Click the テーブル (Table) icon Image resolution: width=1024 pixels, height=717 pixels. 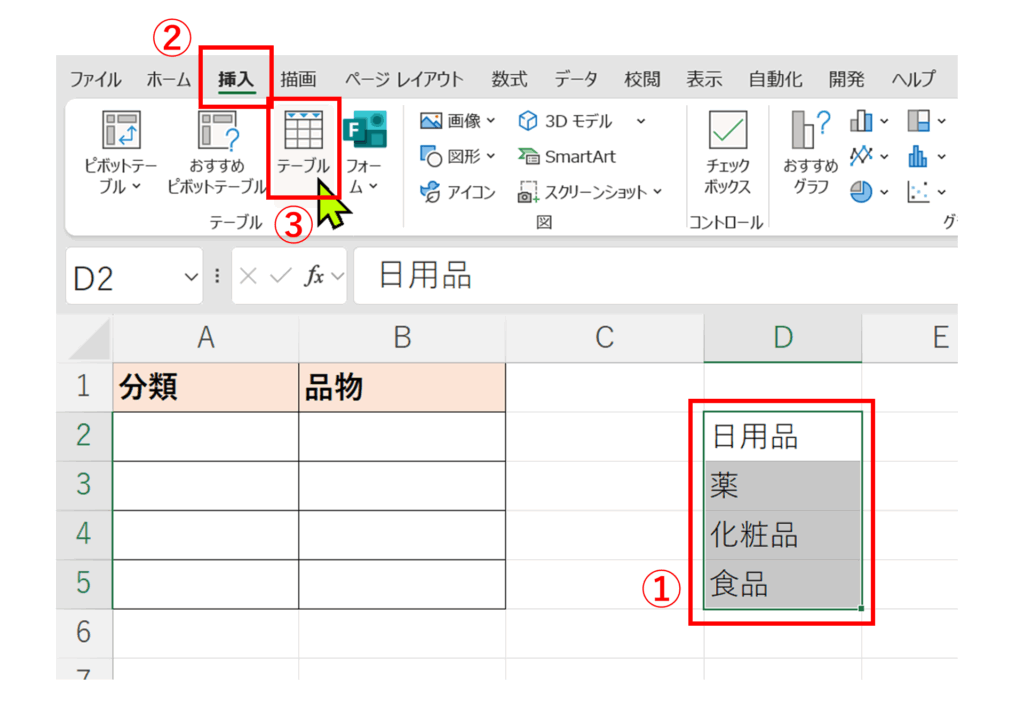click(x=303, y=145)
